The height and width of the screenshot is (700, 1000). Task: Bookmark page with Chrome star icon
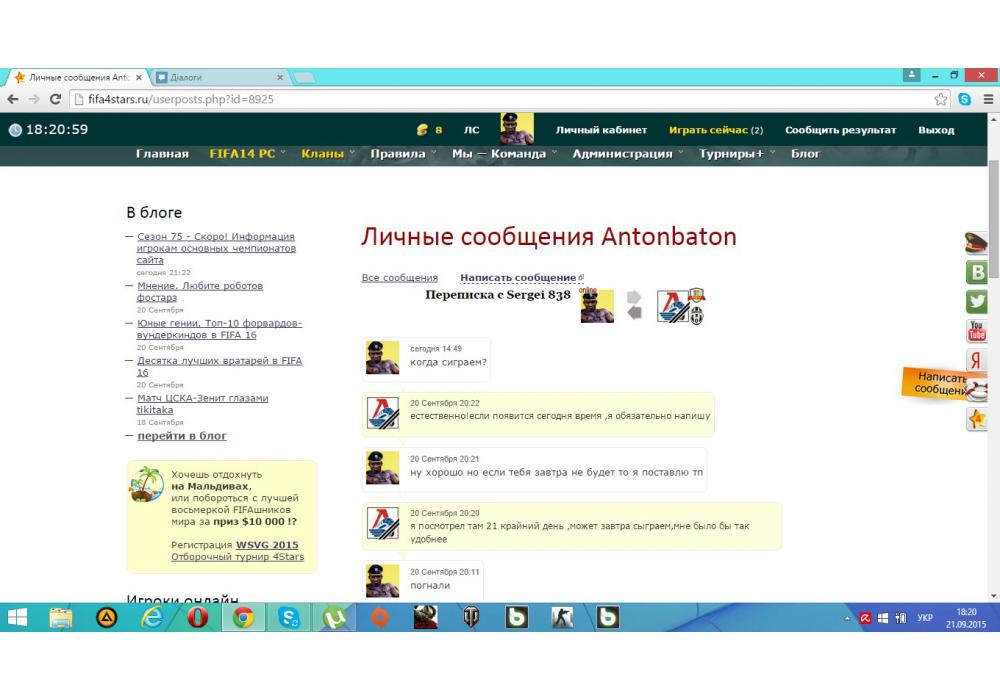click(x=941, y=99)
